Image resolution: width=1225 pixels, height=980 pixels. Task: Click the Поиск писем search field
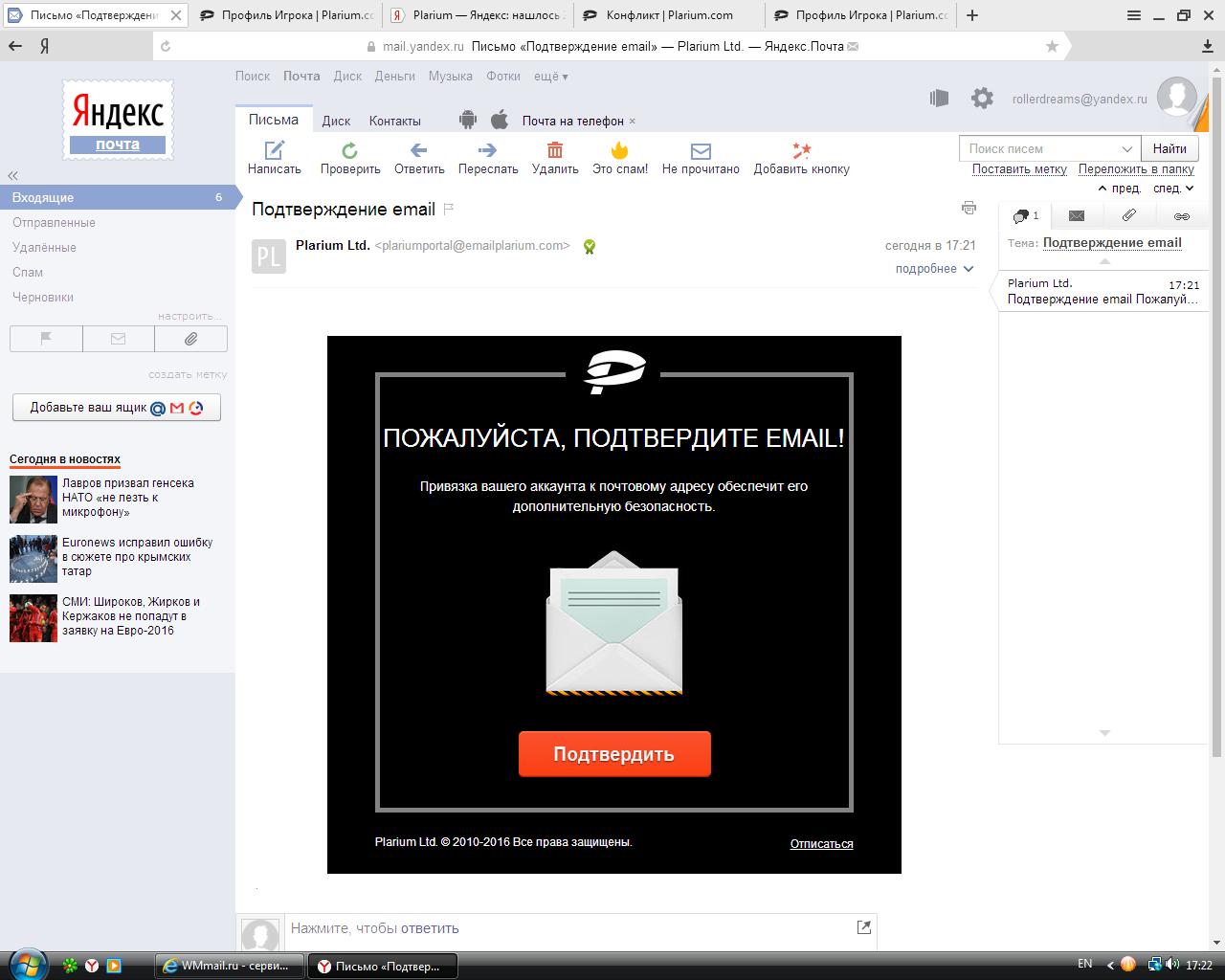(1038, 149)
